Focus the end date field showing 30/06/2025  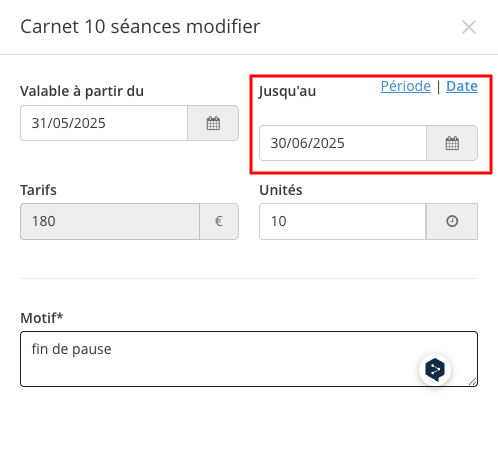click(343, 143)
